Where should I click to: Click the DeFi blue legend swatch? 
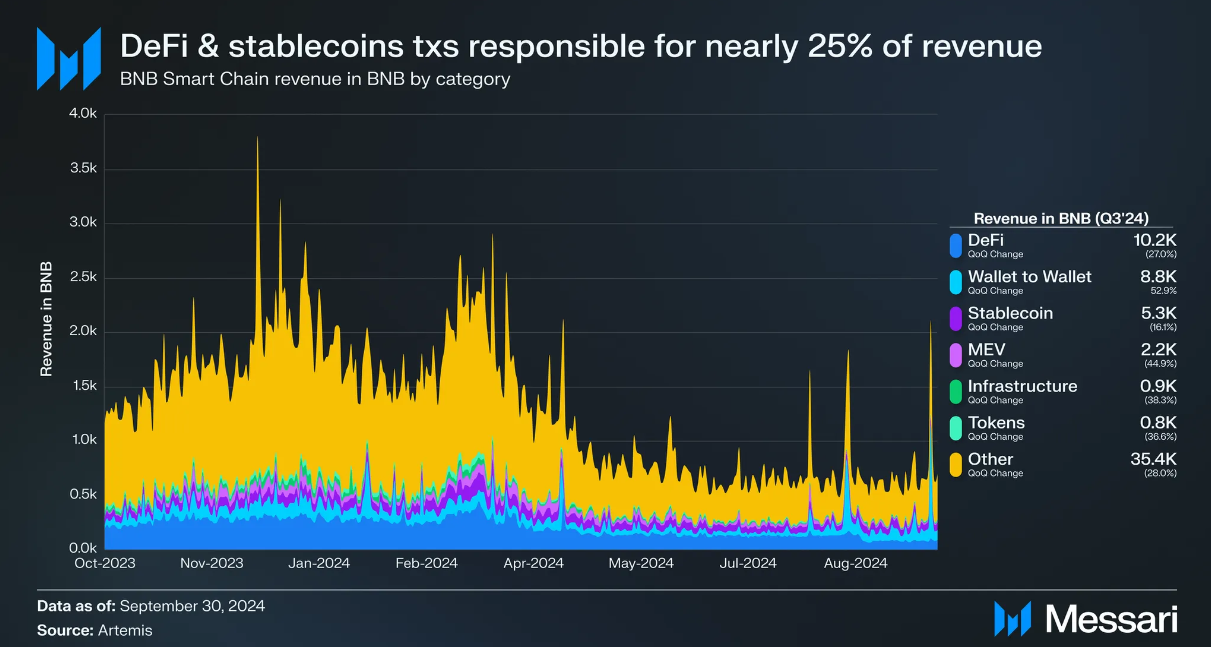click(956, 245)
